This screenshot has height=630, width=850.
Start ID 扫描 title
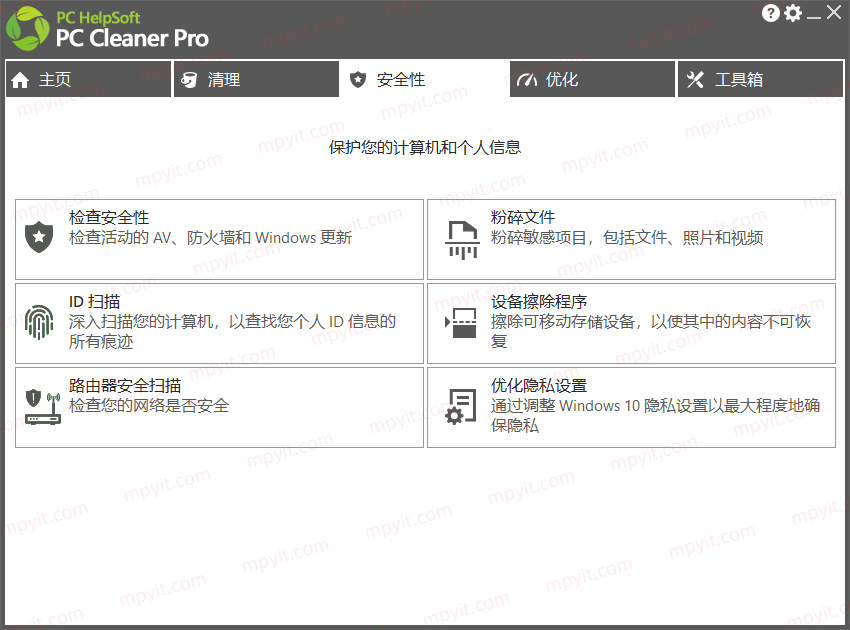[x=94, y=301]
